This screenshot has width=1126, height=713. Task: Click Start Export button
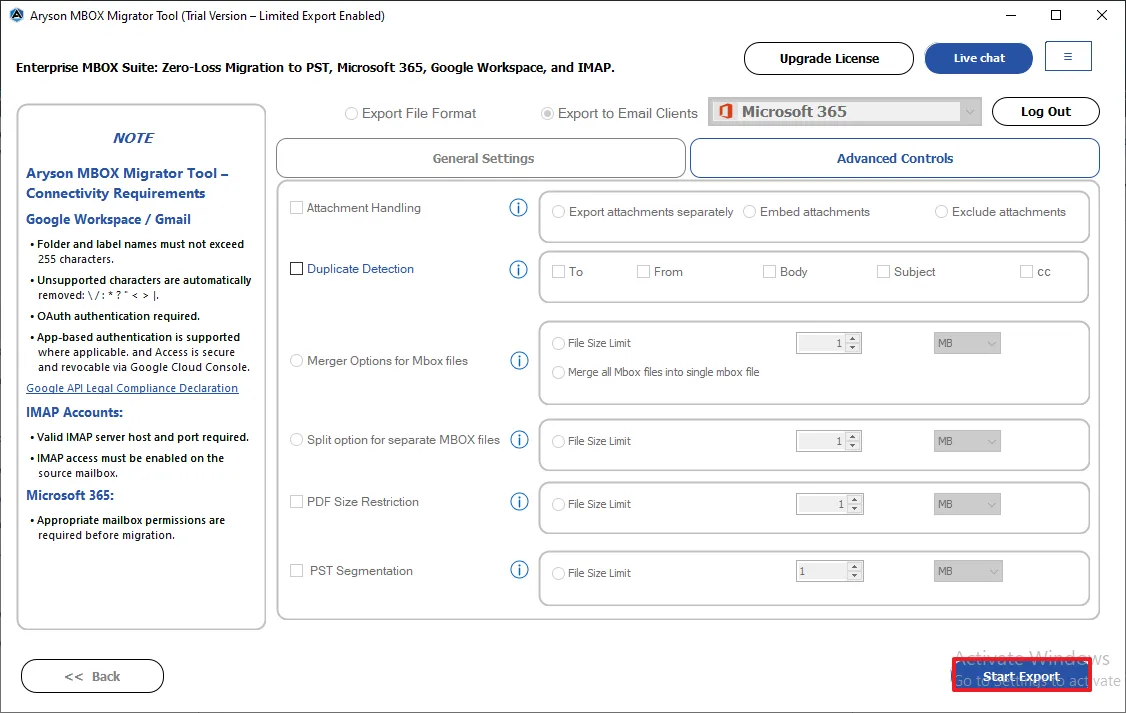pyautogui.click(x=1021, y=676)
